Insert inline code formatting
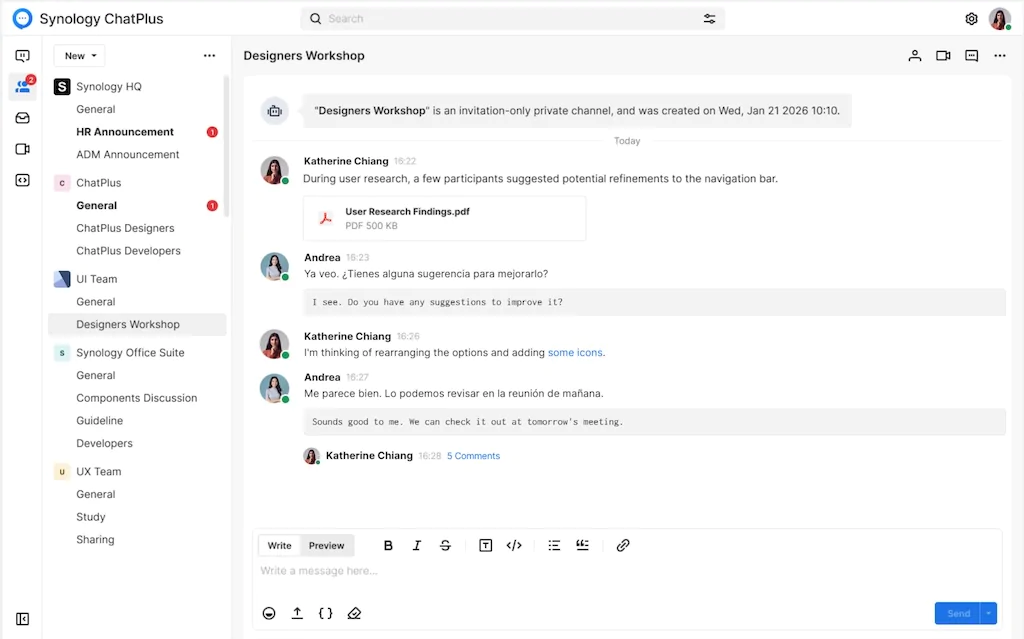1024x639 pixels. [x=514, y=546]
